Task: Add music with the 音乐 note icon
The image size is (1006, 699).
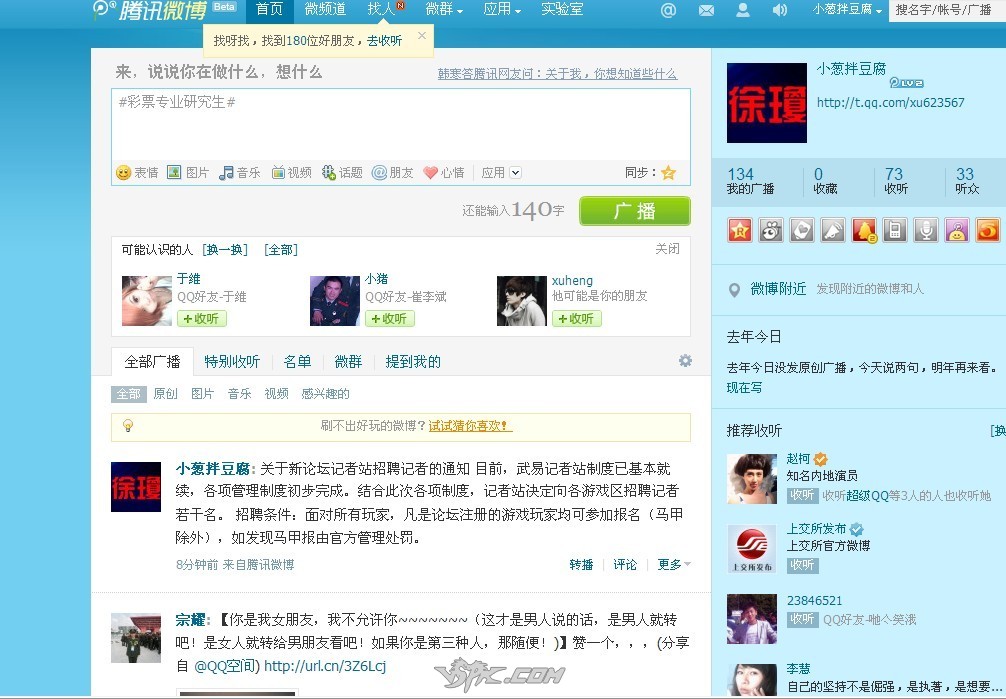Action: click(x=226, y=173)
